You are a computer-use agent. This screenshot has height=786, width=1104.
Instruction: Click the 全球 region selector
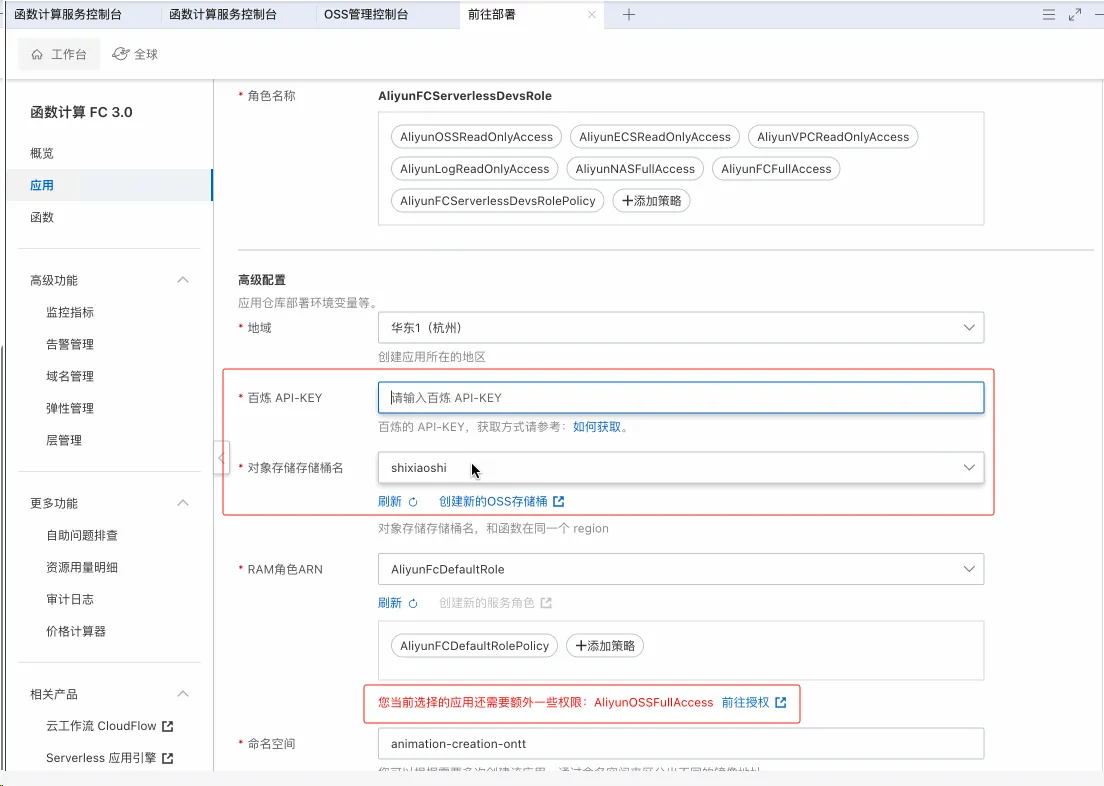(135, 54)
